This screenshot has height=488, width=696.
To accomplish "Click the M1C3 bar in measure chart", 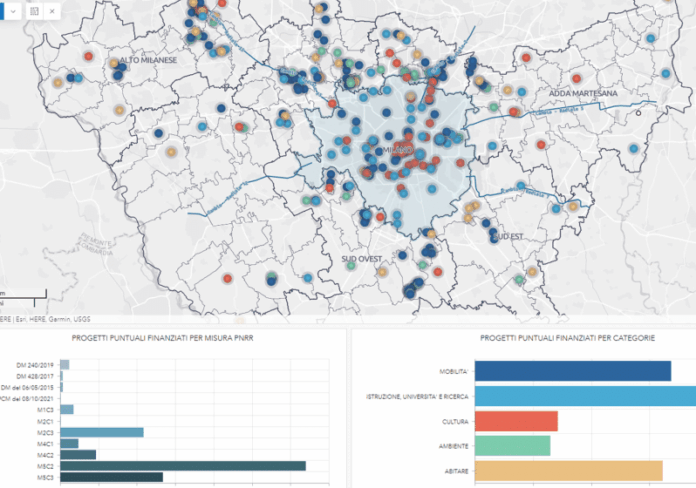I will (x=67, y=409).
